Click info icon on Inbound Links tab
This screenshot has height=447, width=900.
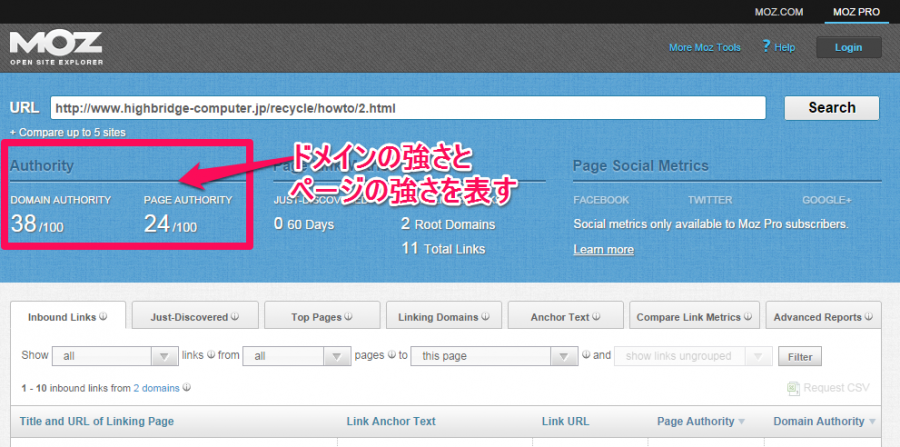[x=103, y=316]
